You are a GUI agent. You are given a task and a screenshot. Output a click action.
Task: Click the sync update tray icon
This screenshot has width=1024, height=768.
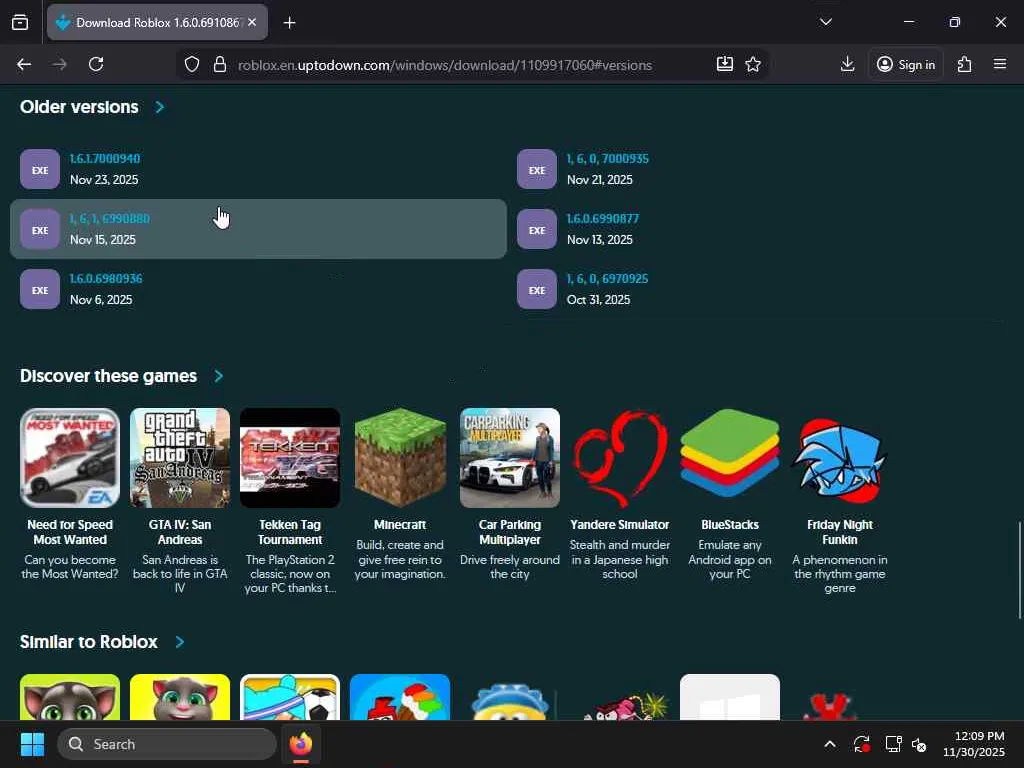coord(861,744)
